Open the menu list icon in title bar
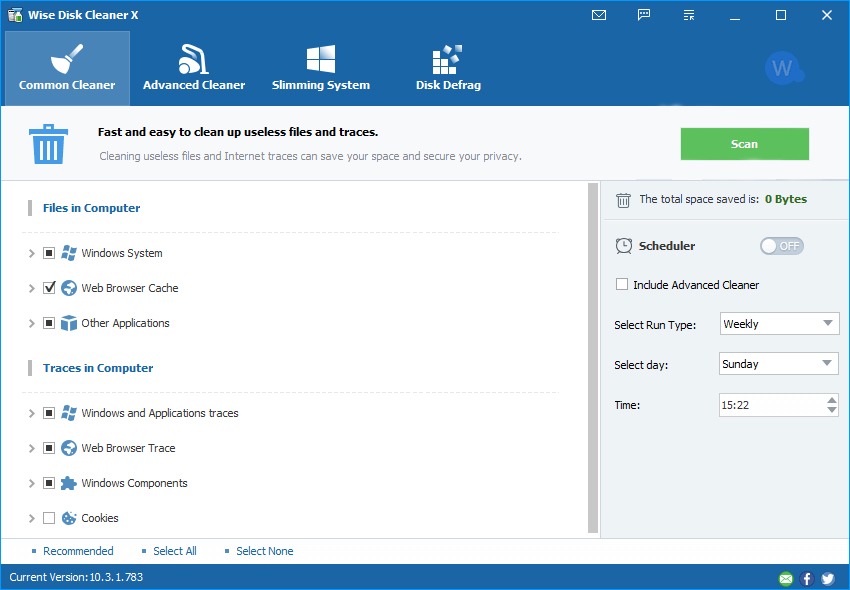Image resolution: width=850 pixels, height=590 pixels. (x=689, y=15)
